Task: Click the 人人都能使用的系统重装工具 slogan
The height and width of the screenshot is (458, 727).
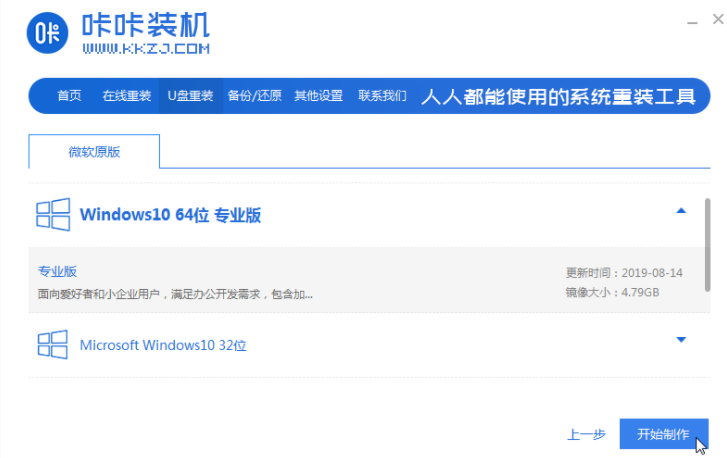Action: (x=559, y=96)
